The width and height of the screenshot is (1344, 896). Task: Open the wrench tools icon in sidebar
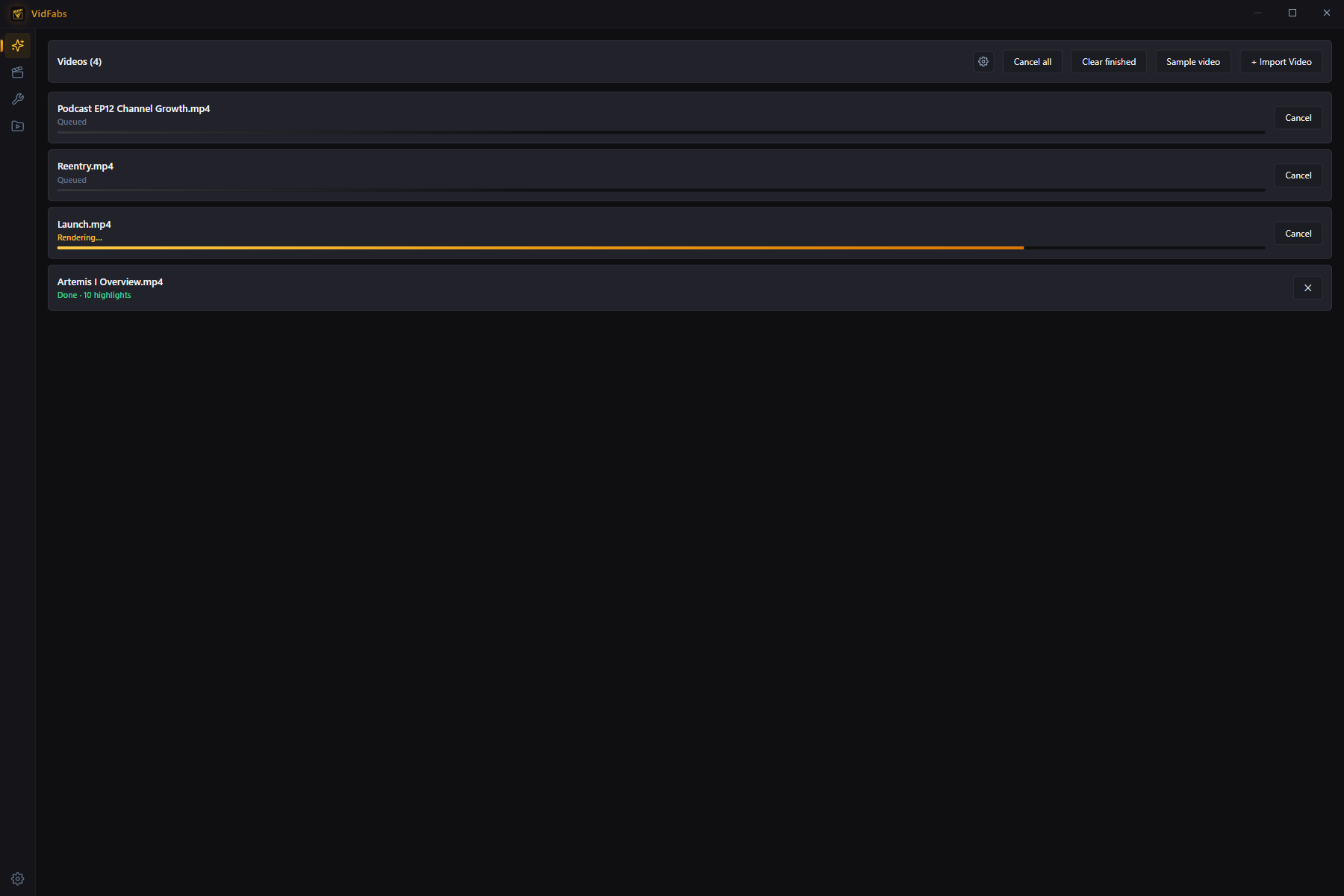coord(18,99)
